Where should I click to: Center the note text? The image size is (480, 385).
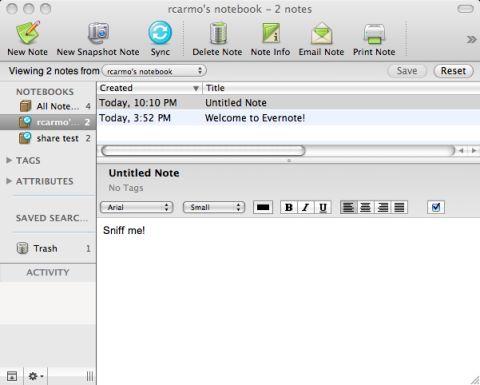coord(366,207)
